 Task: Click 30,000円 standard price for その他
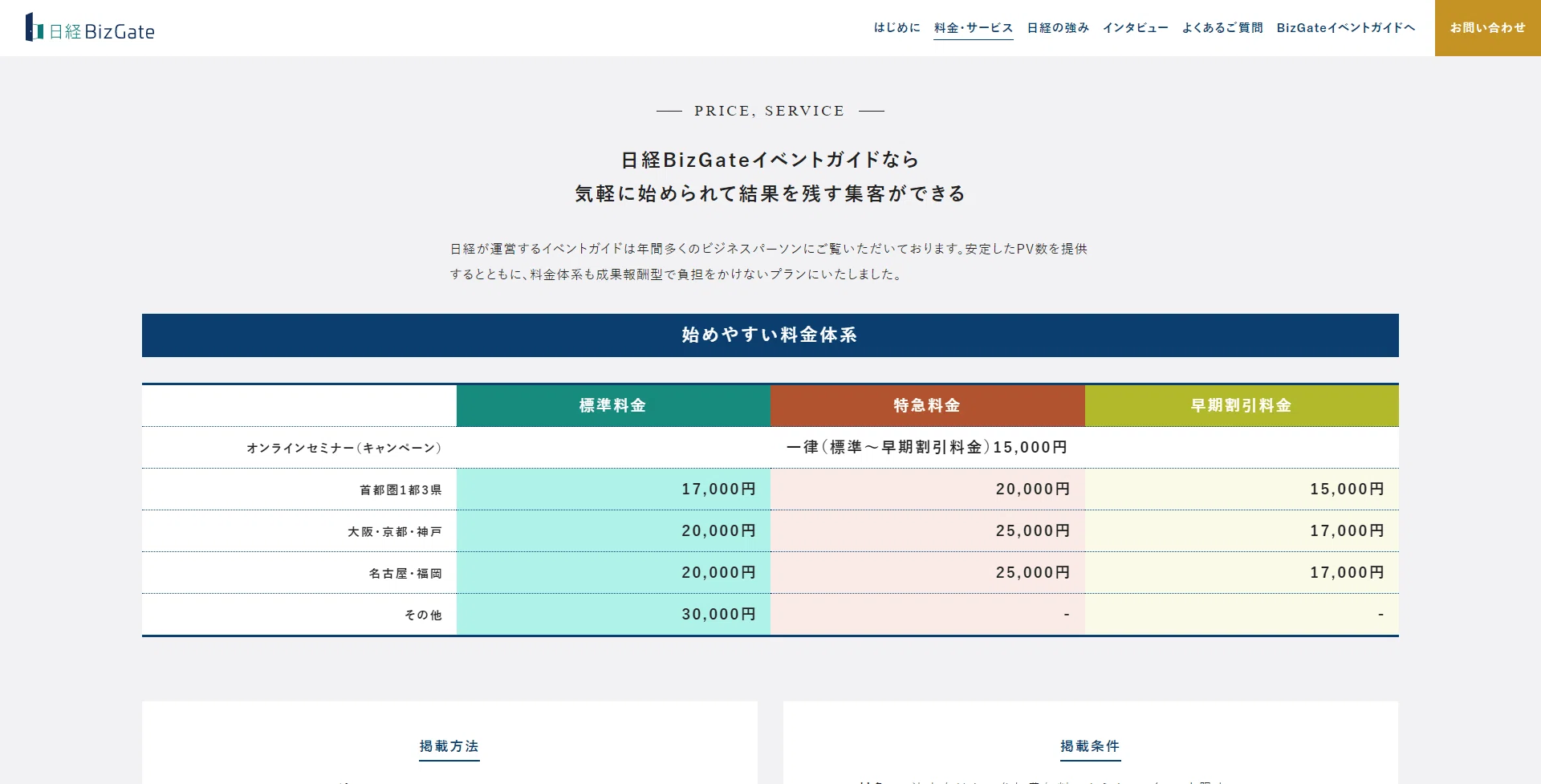tap(719, 615)
